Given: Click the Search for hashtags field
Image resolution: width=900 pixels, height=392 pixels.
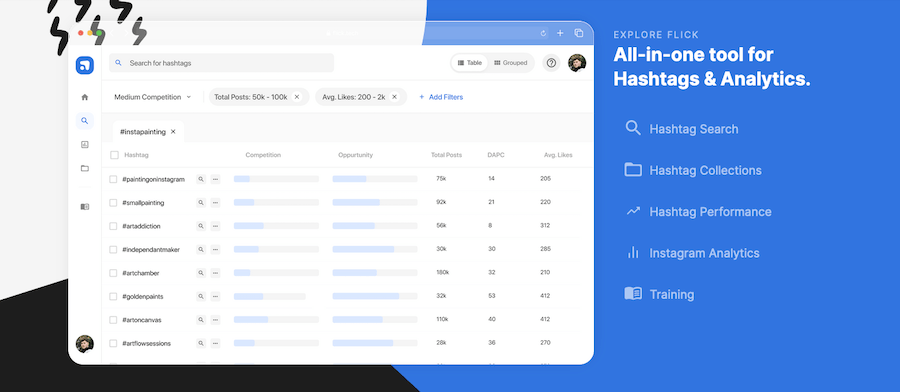Looking at the screenshot, I should 222,63.
